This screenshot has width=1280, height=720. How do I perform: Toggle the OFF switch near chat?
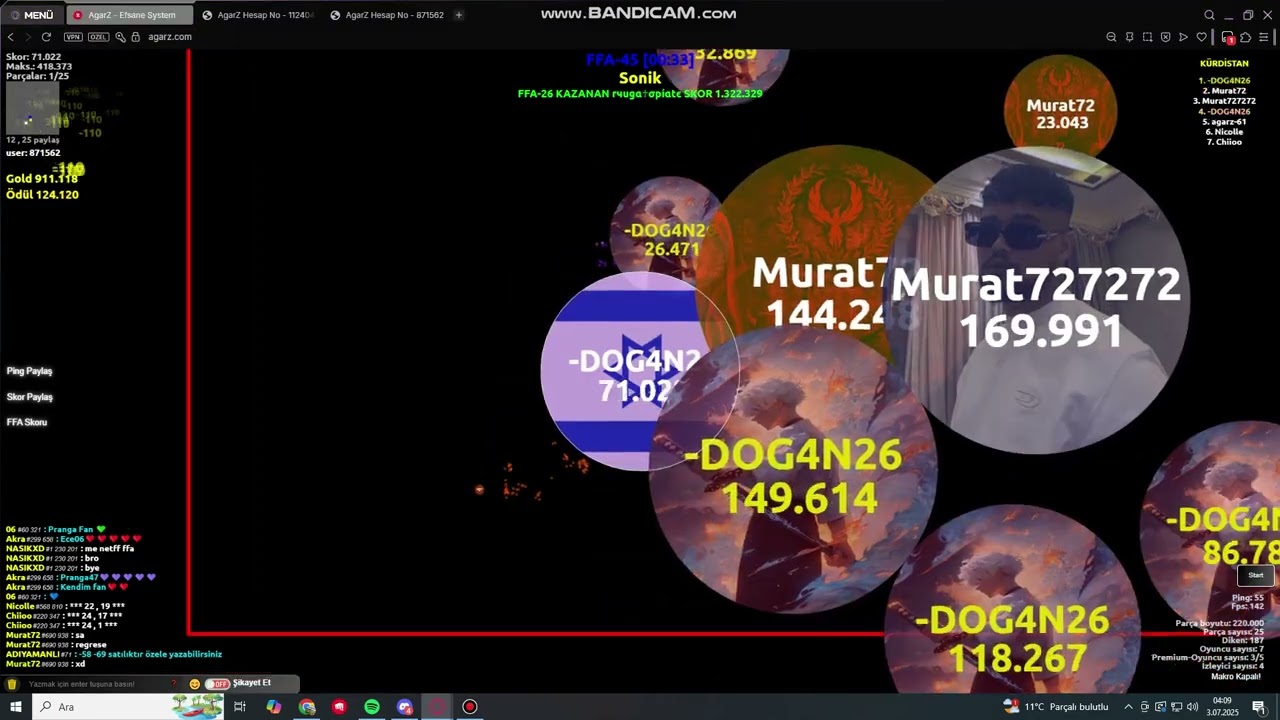tap(217, 684)
